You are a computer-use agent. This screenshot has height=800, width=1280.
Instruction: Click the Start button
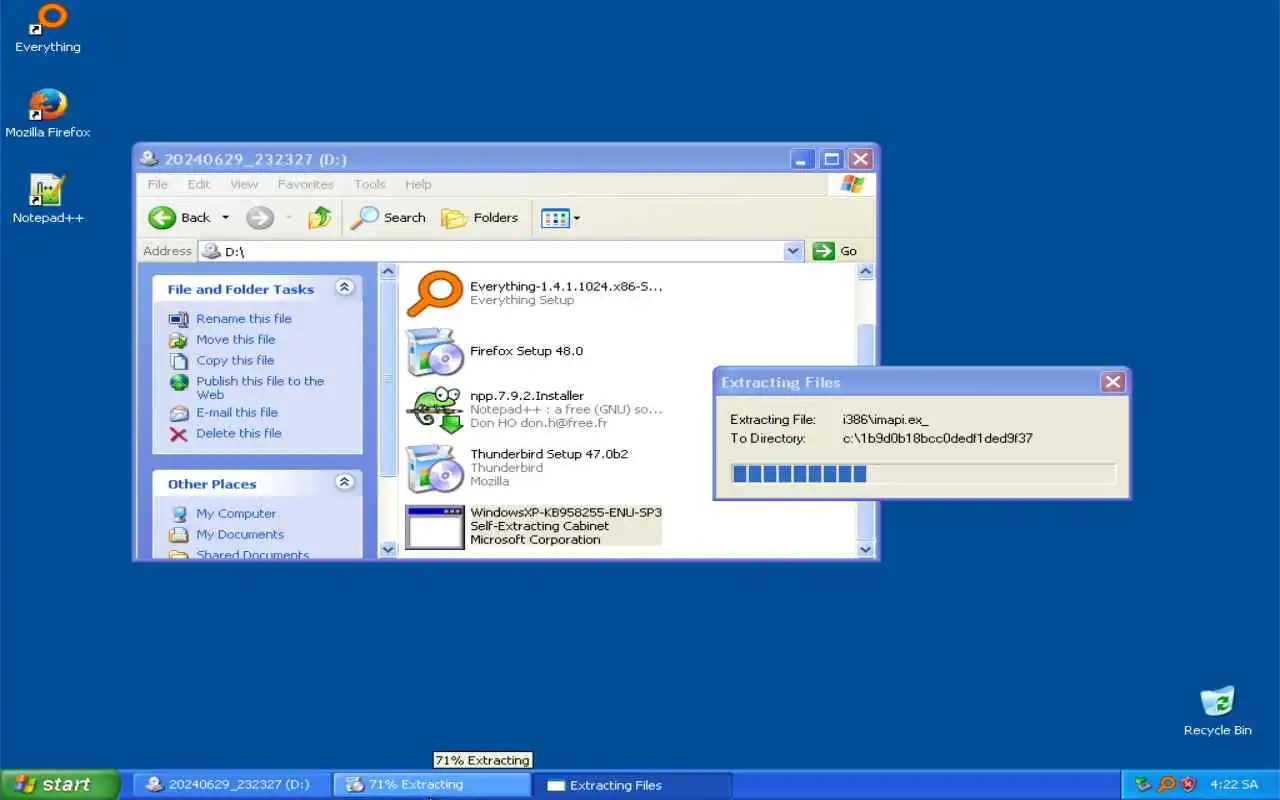[60, 784]
